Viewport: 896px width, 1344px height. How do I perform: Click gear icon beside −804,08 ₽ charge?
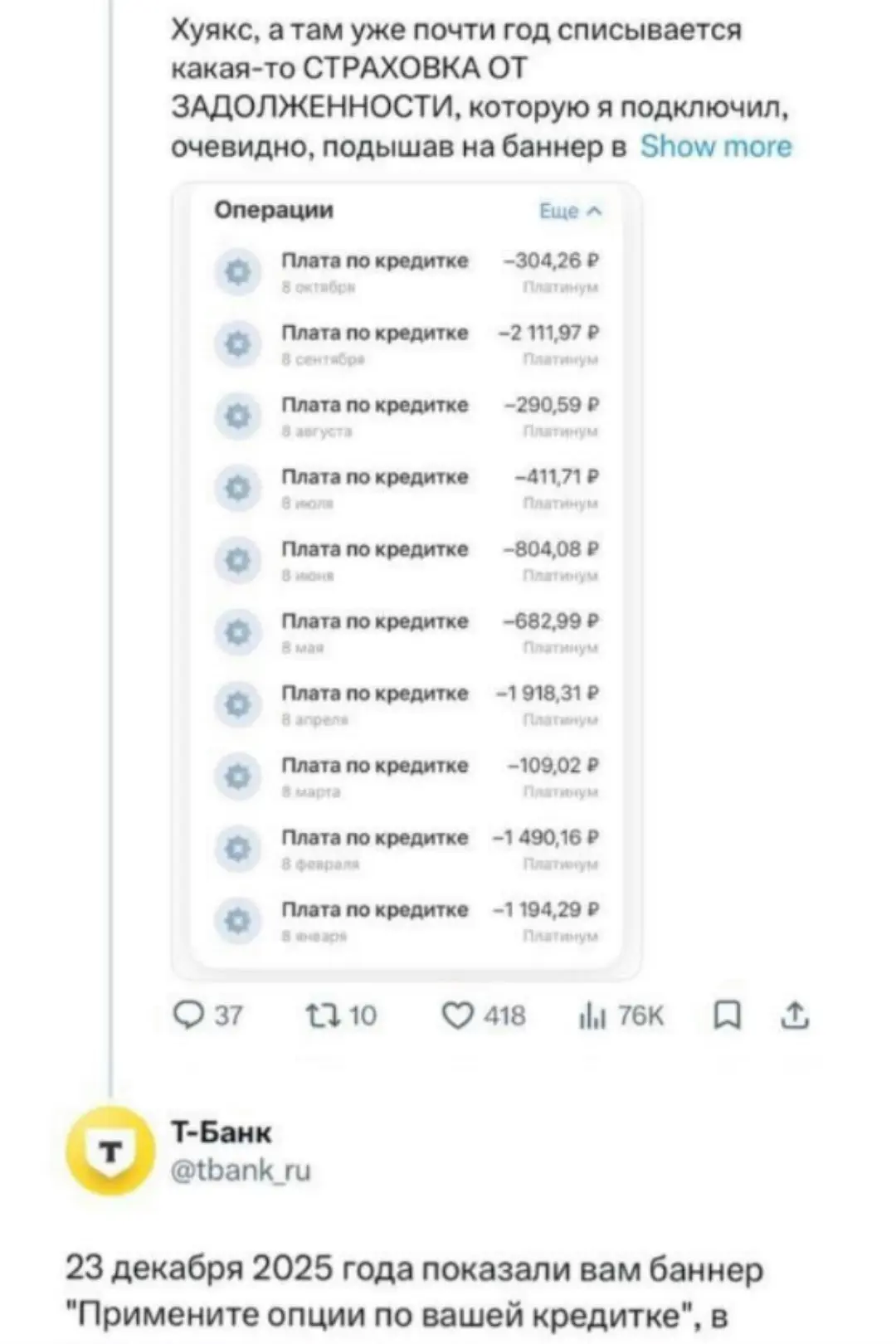pos(238,560)
